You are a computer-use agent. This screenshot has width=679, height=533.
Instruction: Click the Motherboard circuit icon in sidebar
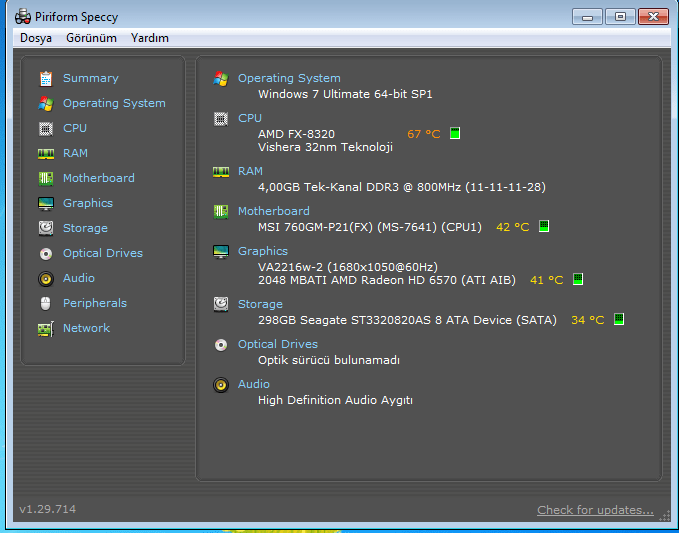[x=46, y=178]
